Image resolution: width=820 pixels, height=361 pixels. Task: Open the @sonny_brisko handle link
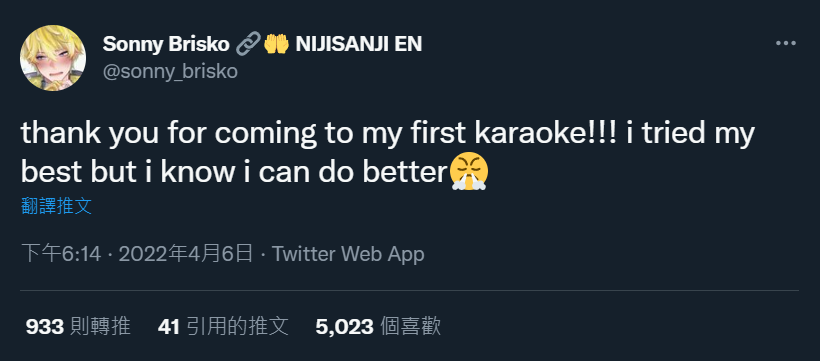tap(170, 72)
